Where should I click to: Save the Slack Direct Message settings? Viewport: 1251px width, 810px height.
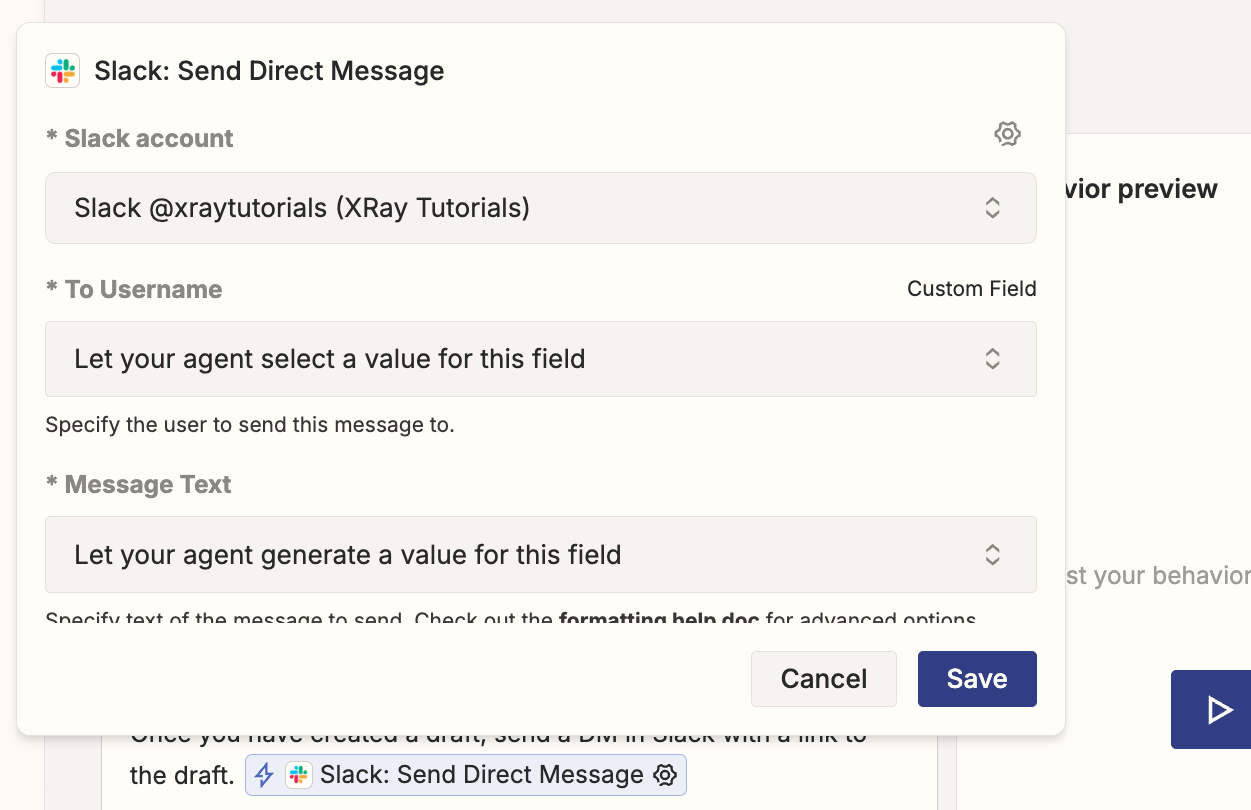[977, 679]
